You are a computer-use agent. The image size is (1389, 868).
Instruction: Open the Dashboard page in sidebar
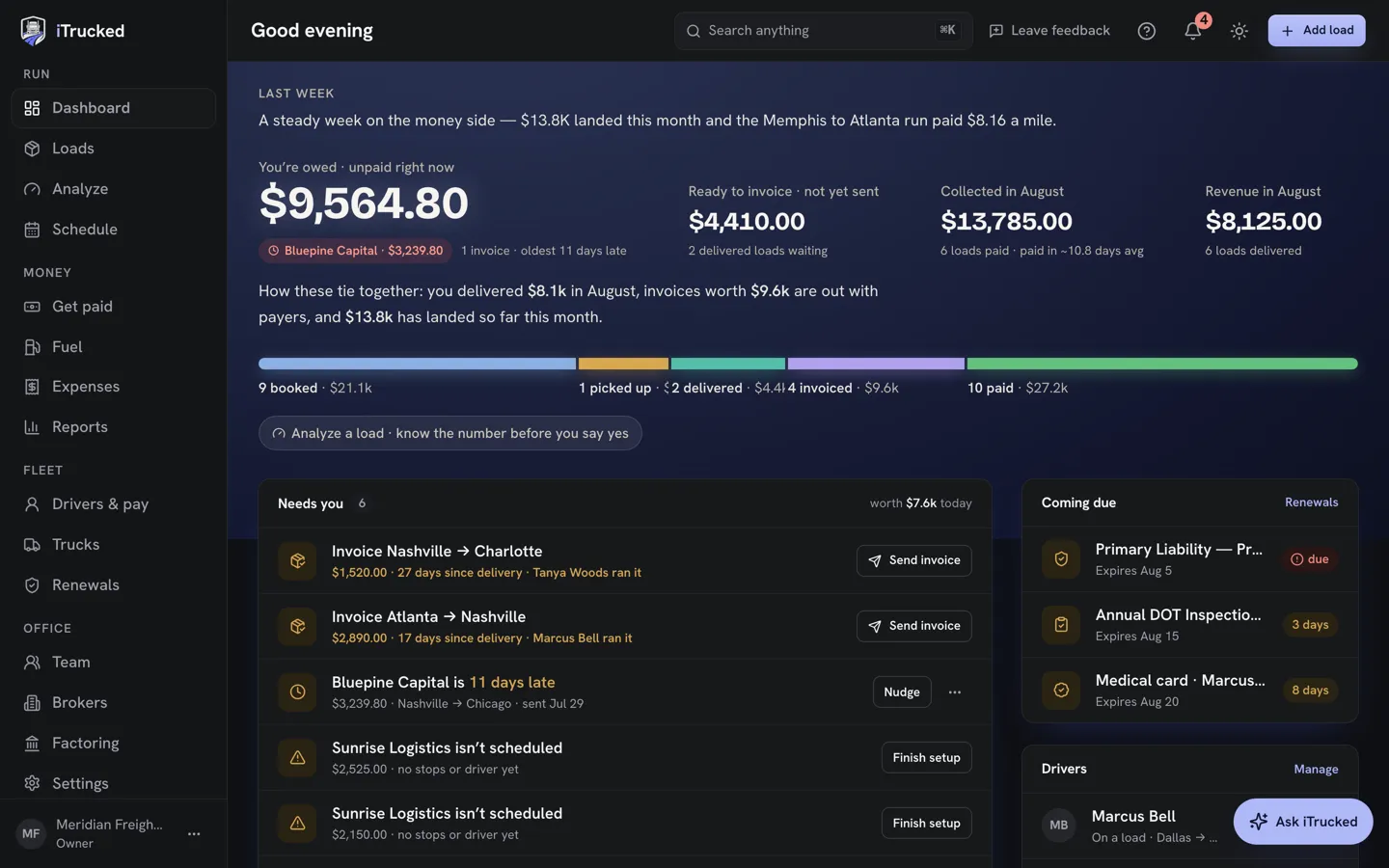coord(113,108)
